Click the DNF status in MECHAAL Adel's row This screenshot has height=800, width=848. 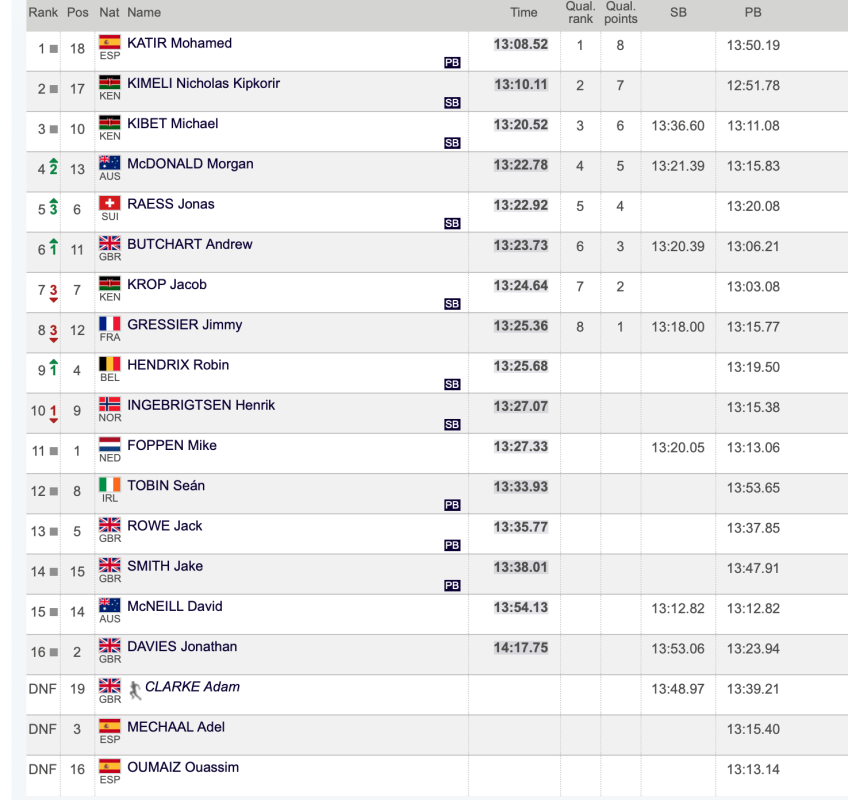coord(43,729)
